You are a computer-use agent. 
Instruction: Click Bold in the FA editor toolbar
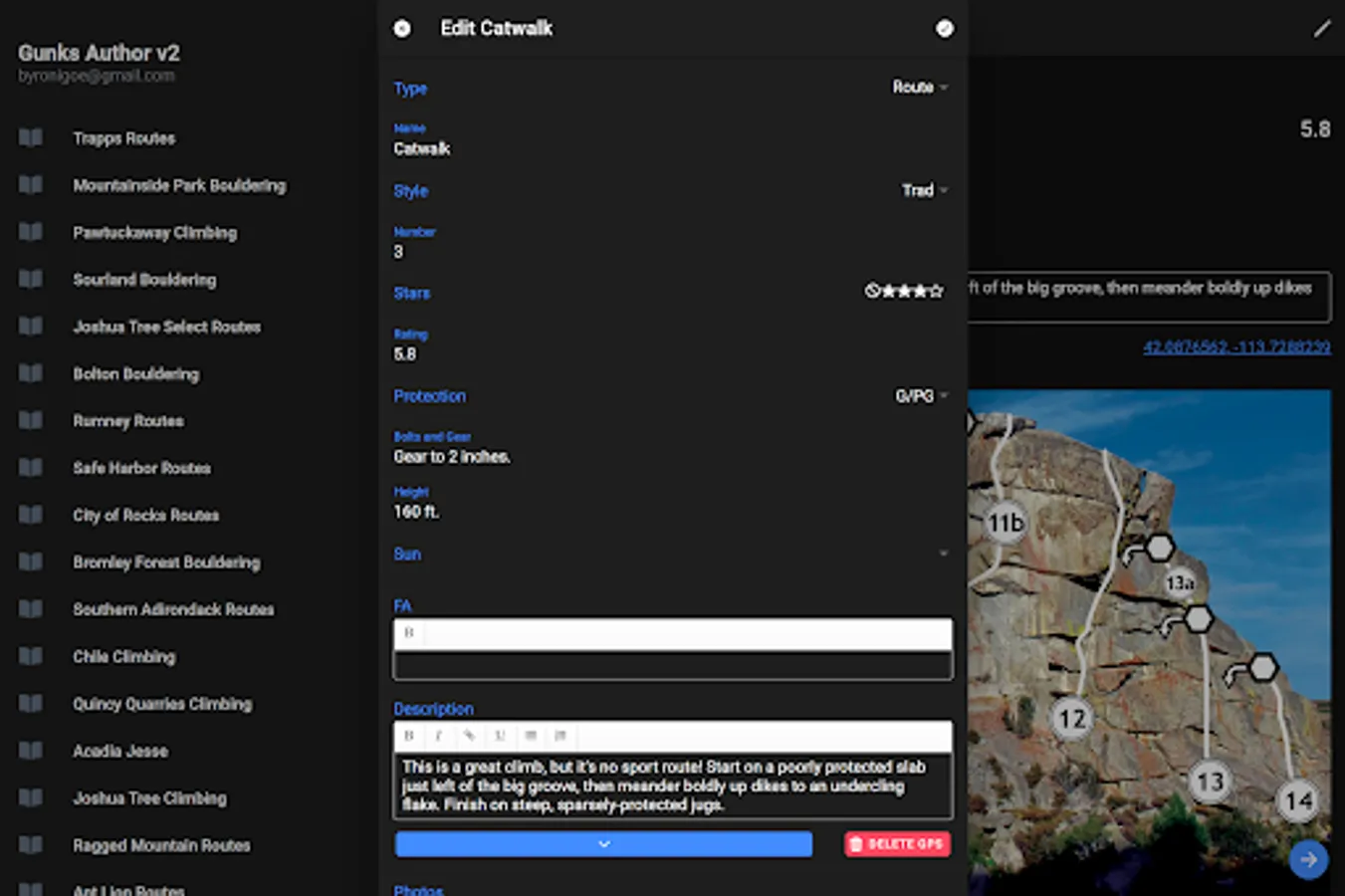[x=409, y=633]
